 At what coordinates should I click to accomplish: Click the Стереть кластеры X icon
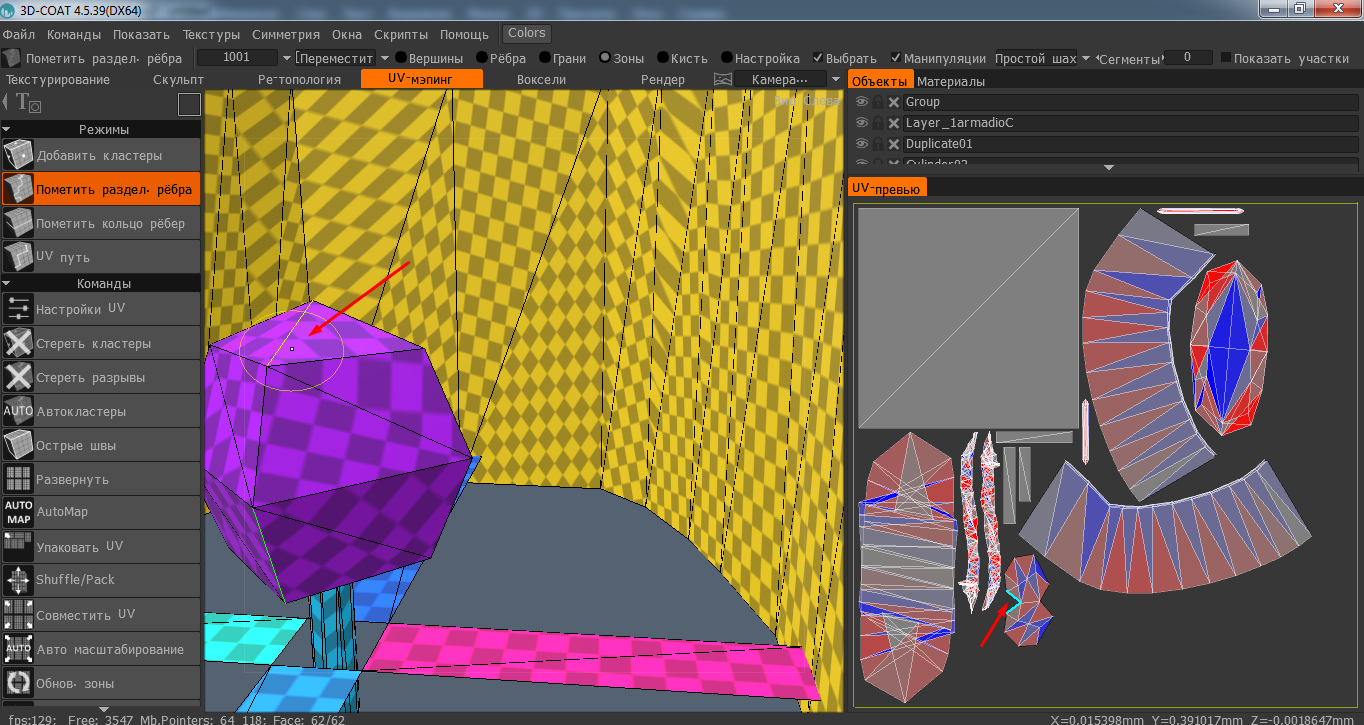point(18,343)
